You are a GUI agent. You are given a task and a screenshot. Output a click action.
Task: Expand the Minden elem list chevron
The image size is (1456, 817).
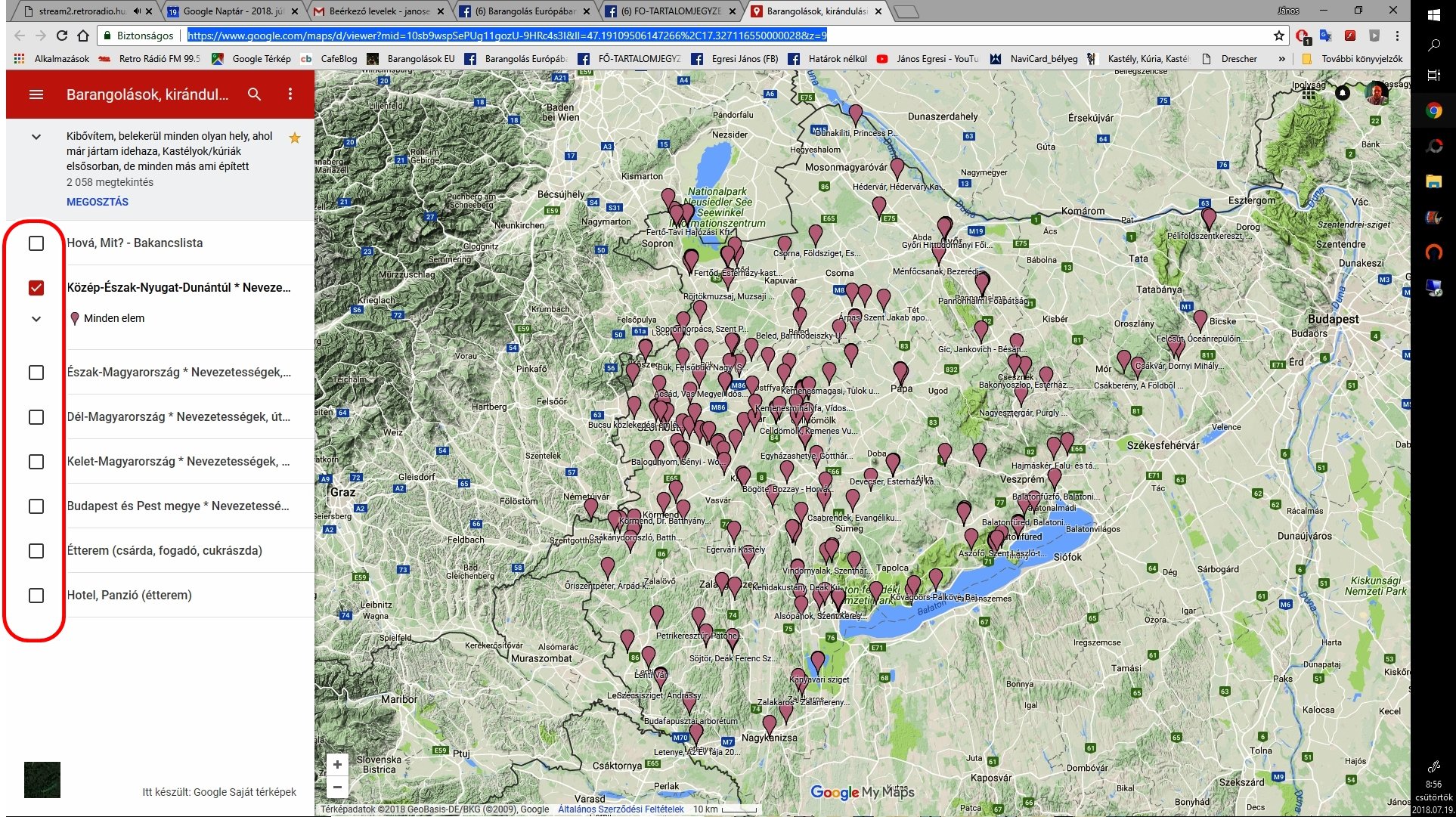click(36, 319)
